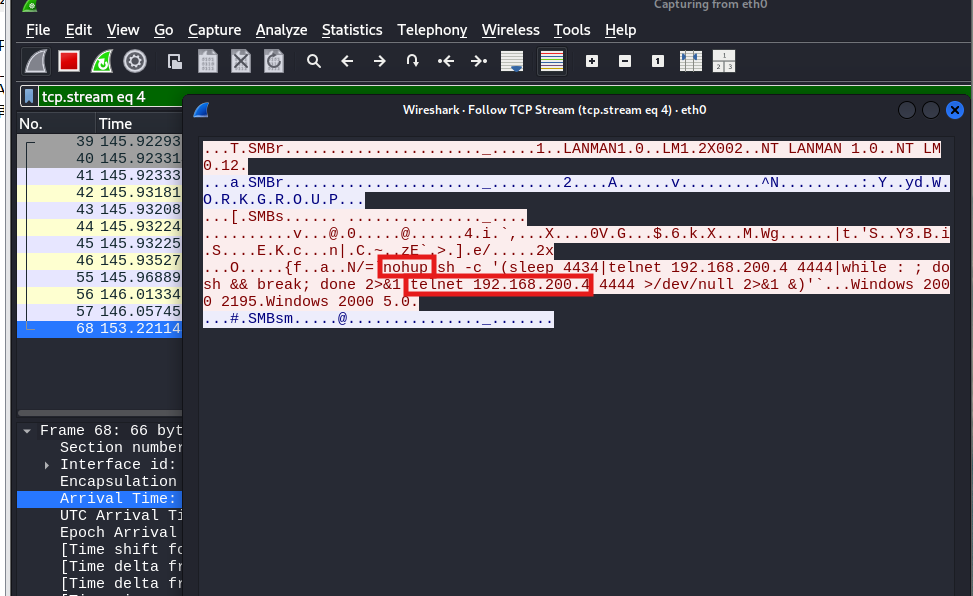
Task: Open the File menu
Action: pyautogui.click(x=38, y=30)
